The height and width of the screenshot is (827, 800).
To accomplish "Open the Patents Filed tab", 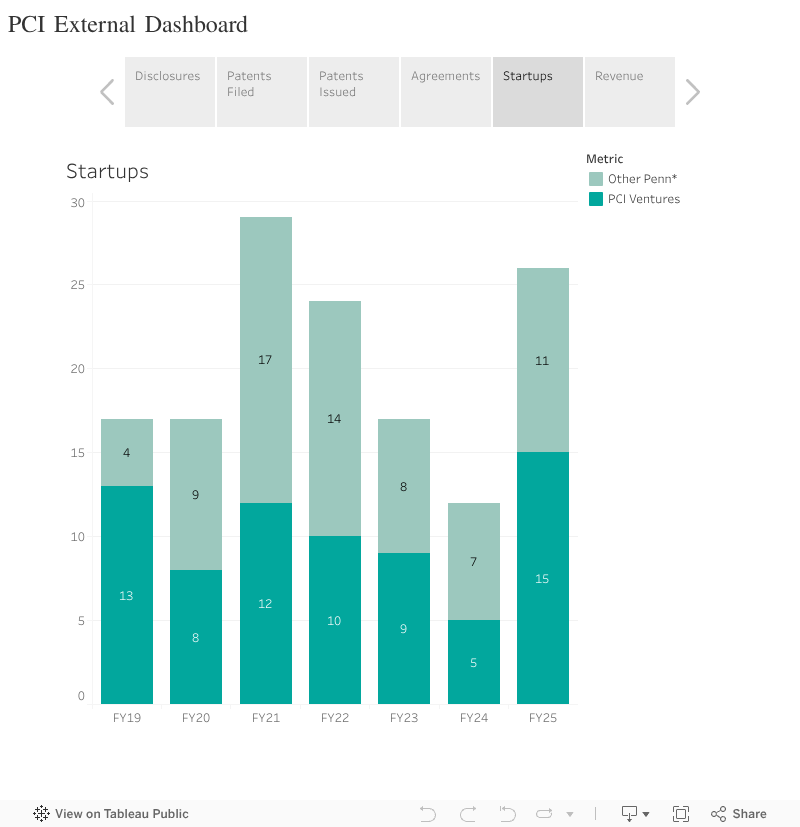I will [261, 91].
